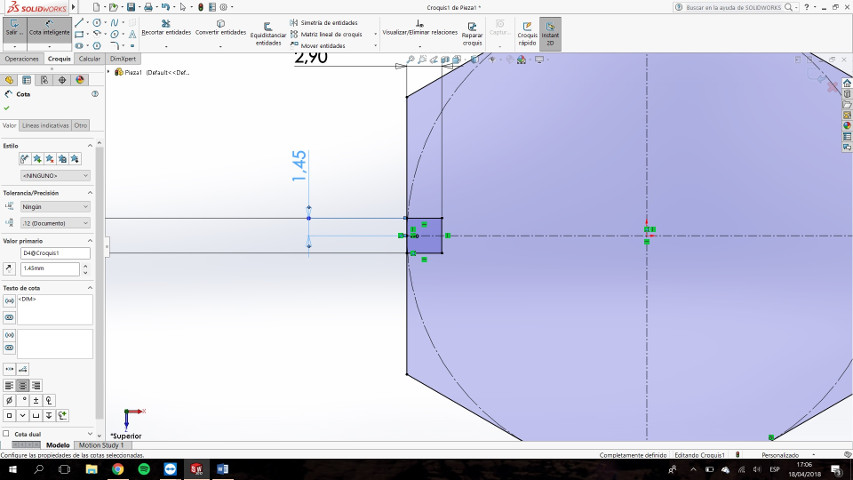Toggle the first add-parenthesis button beside DIM text
The width and height of the screenshot is (853, 480).
(x=9, y=300)
